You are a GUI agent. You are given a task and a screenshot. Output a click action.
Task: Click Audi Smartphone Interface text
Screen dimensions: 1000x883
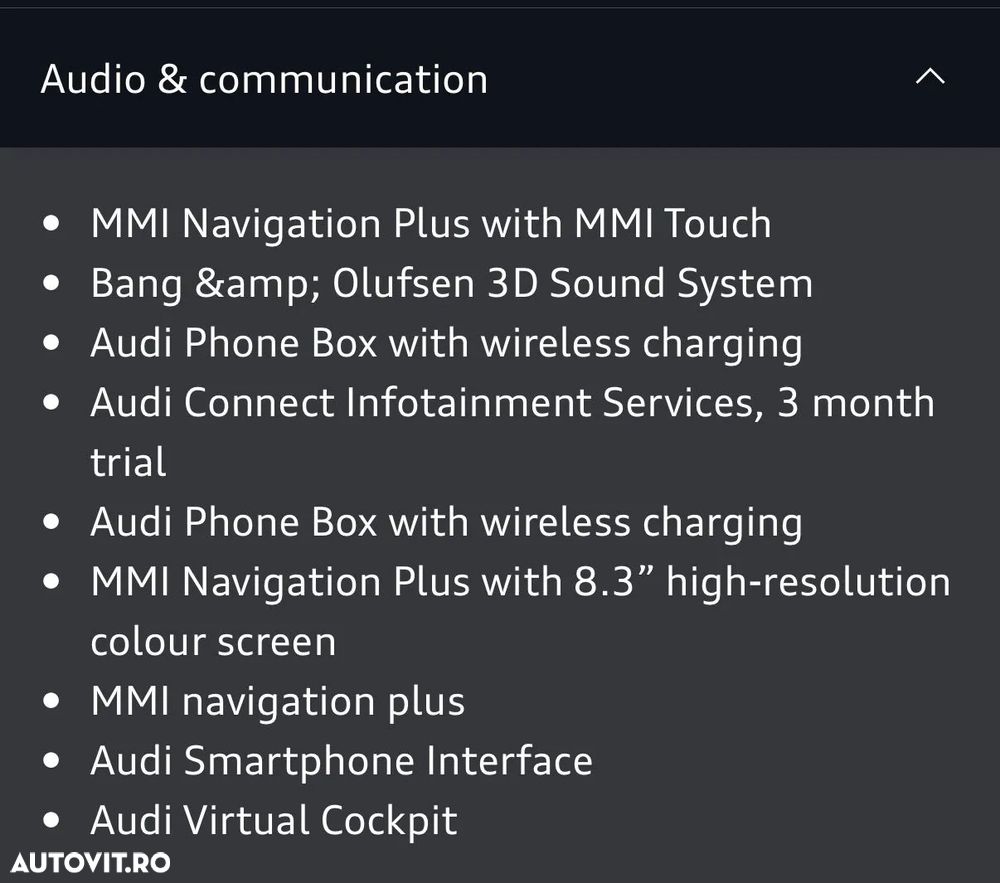pyautogui.click(x=341, y=761)
